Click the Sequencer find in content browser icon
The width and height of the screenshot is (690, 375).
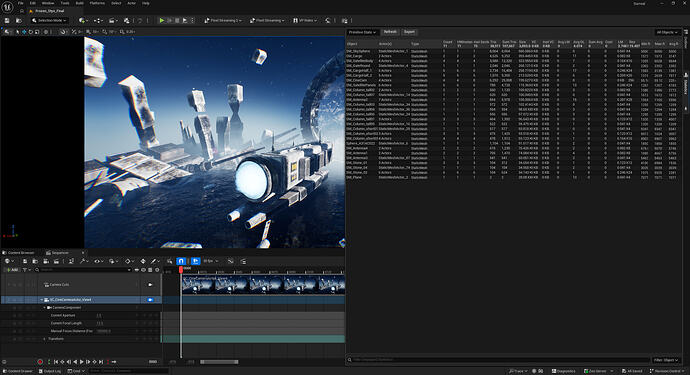pos(35,261)
